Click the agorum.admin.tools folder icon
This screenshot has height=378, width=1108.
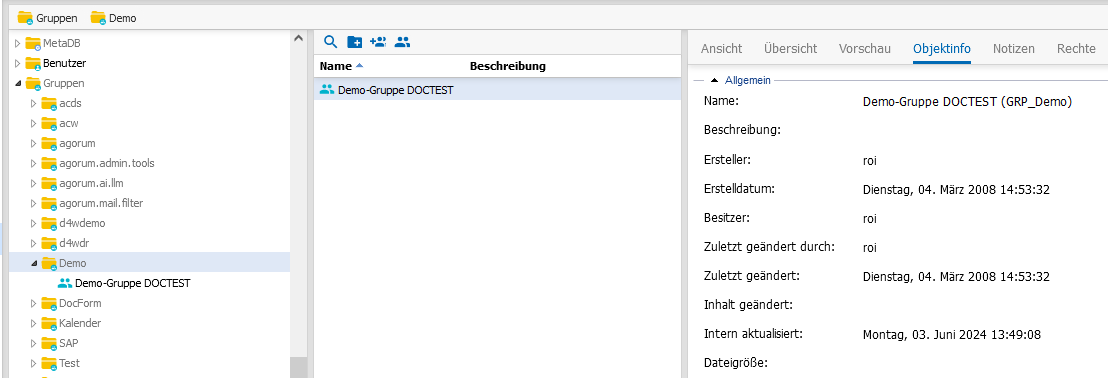49,163
